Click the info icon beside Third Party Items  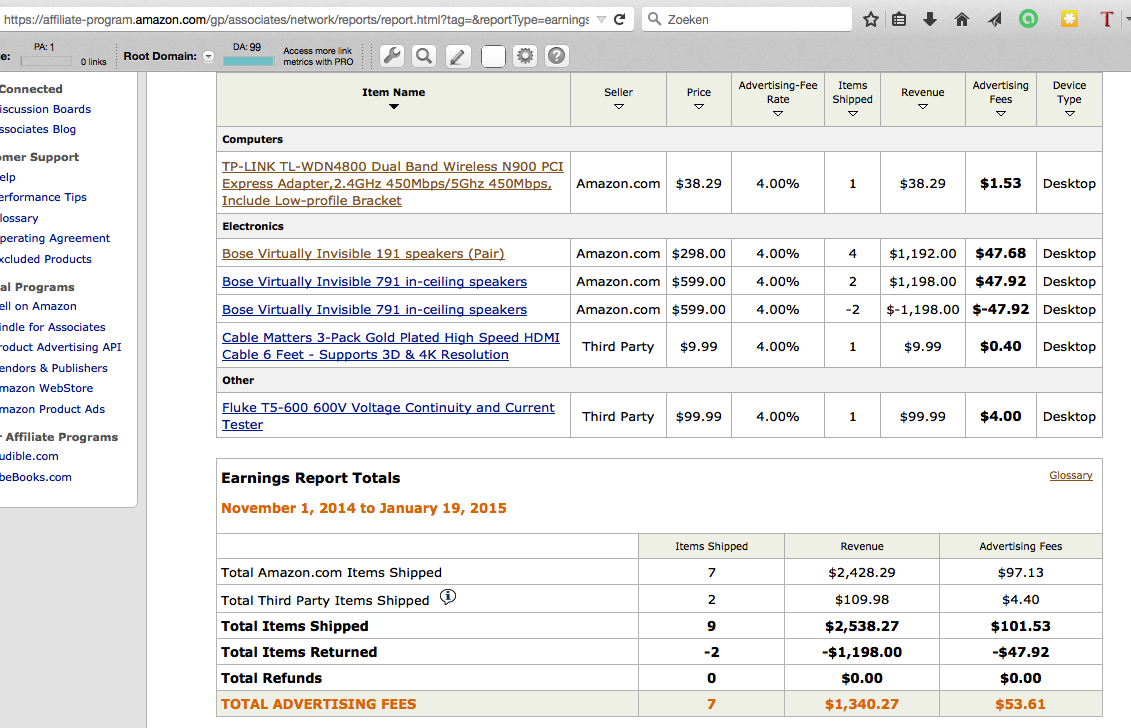[x=448, y=597]
